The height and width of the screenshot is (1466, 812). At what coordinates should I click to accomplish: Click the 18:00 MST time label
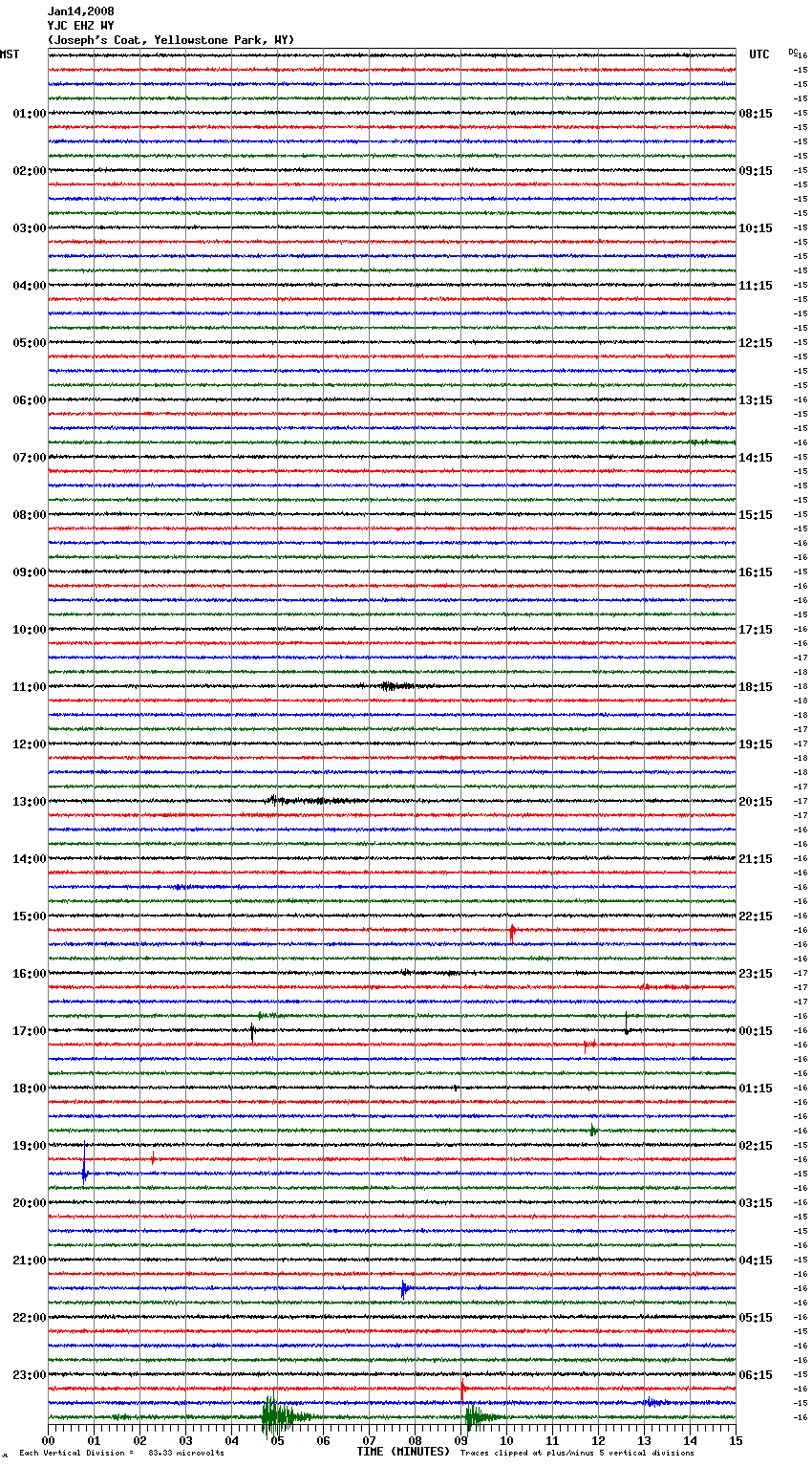(x=30, y=1089)
